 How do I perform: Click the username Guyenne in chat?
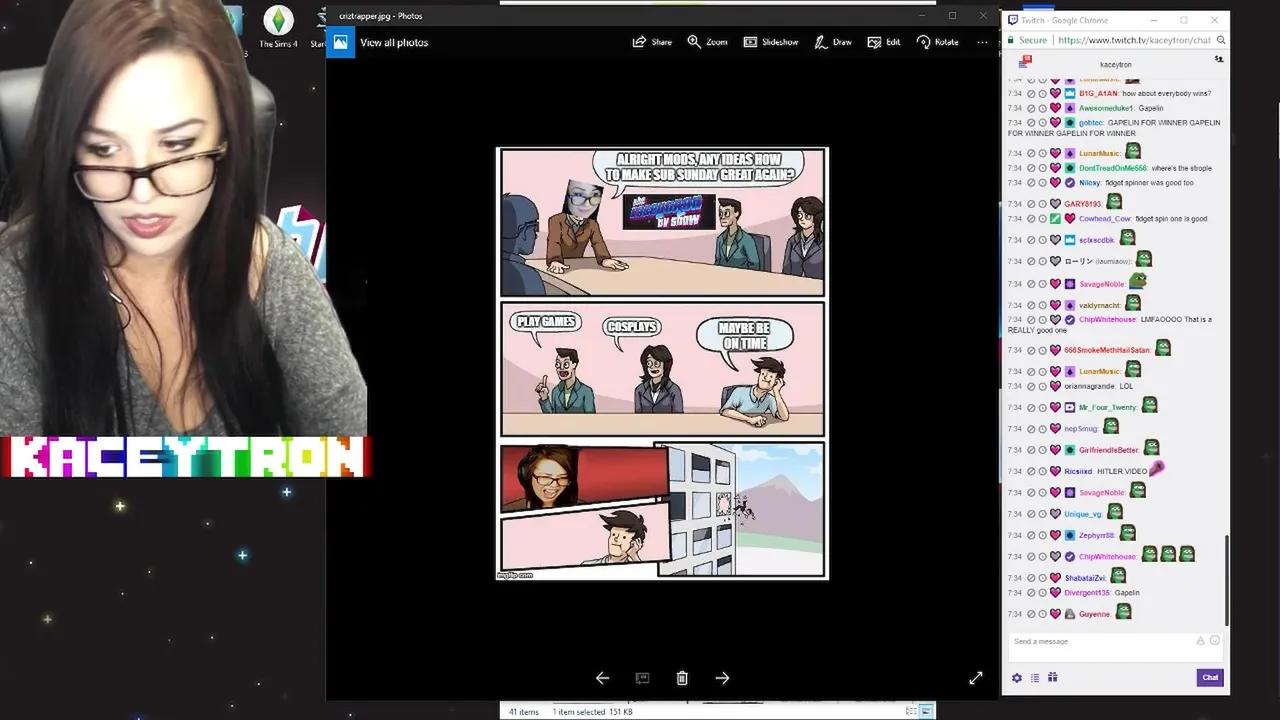click(x=1094, y=614)
